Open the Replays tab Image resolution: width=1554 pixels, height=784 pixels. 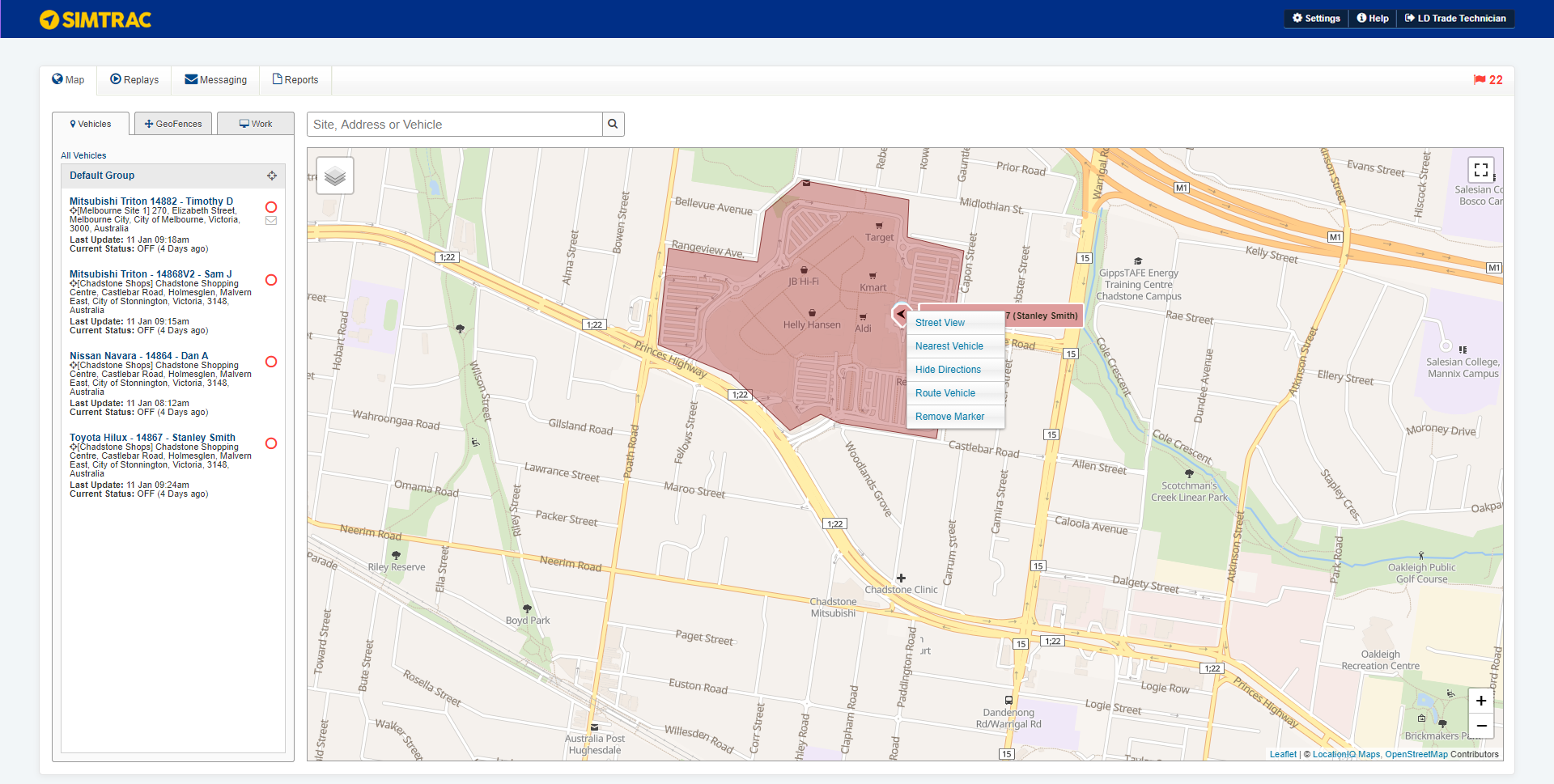point(134,79)
